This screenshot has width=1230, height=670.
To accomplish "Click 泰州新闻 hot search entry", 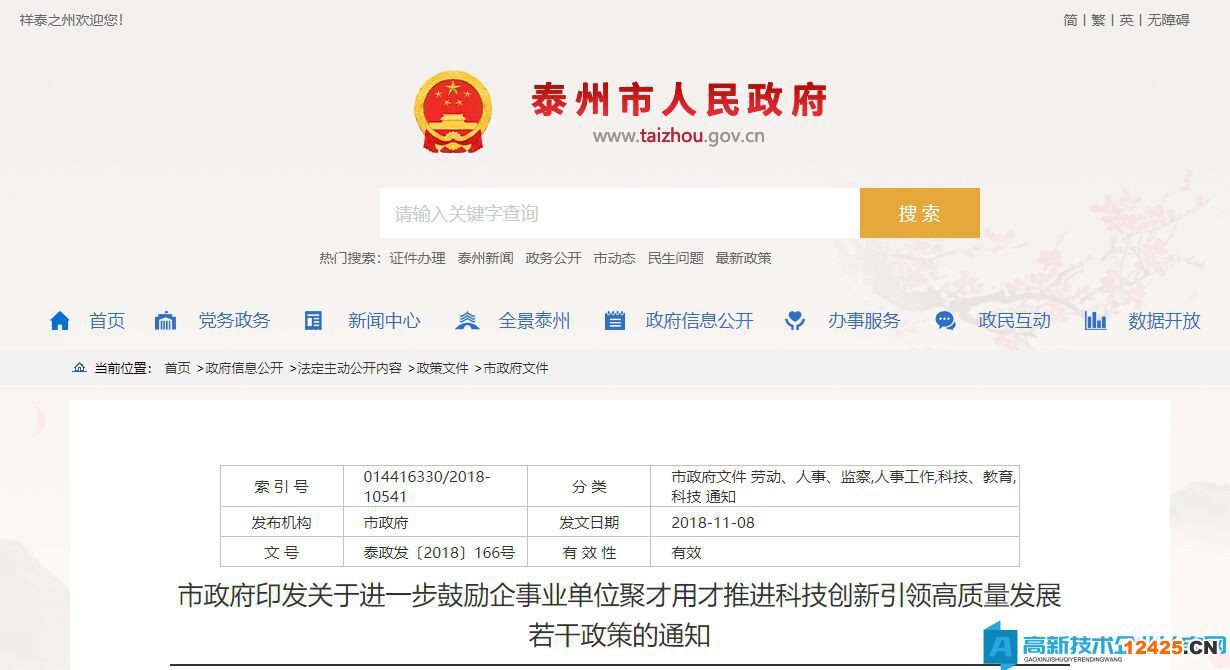I will pos(485,258).
